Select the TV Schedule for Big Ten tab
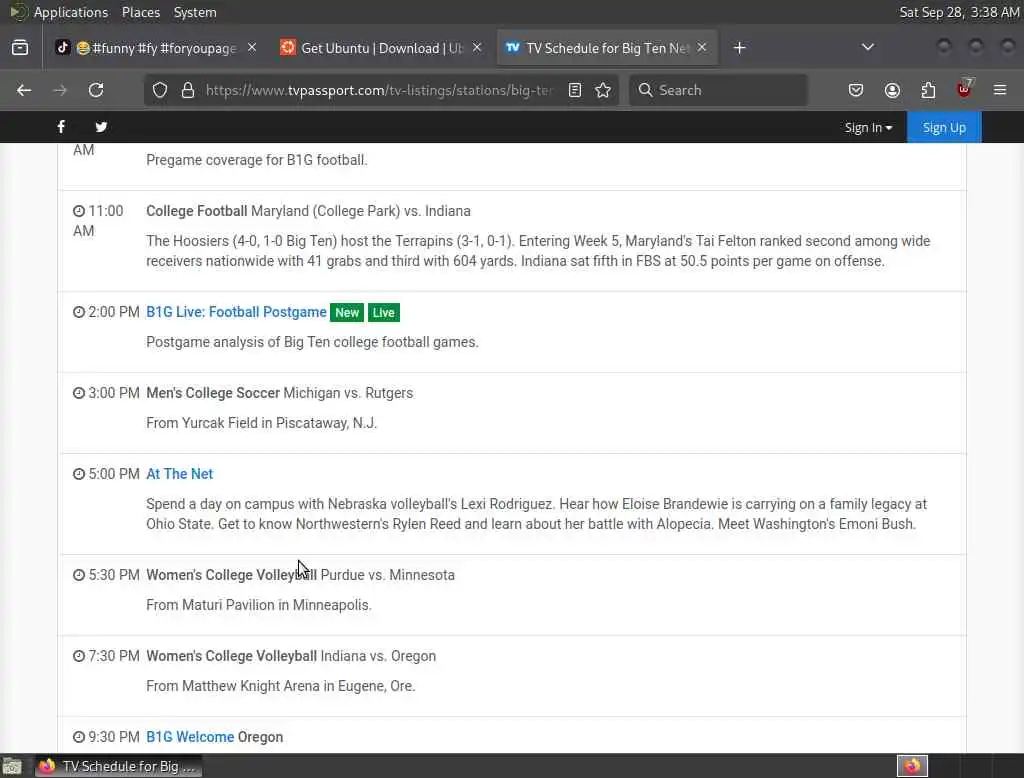The width and height of the screenshot is (1024, 778). pyautogui.click(x=607, y=48)
